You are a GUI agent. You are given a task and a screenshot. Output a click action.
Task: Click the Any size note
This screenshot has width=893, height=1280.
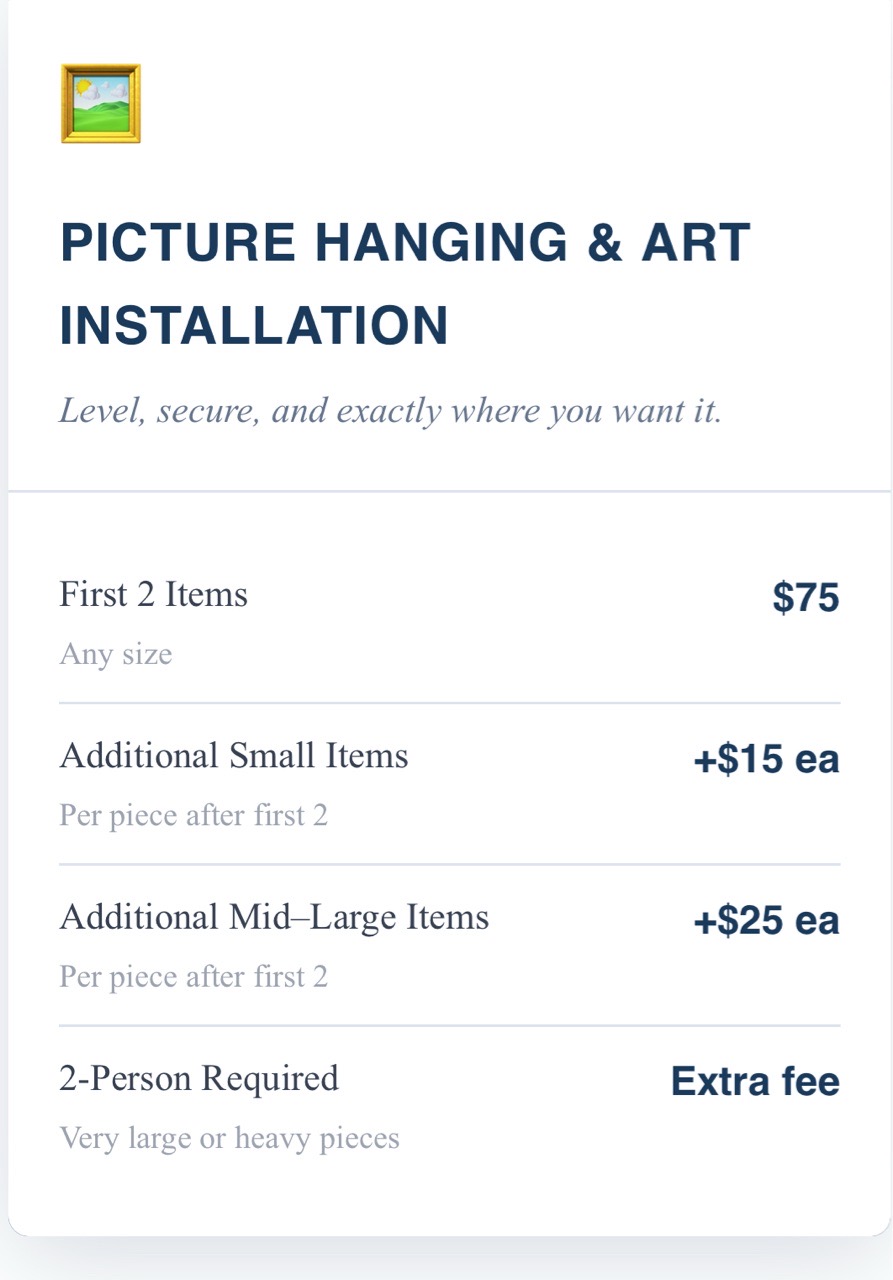[116, 654]
